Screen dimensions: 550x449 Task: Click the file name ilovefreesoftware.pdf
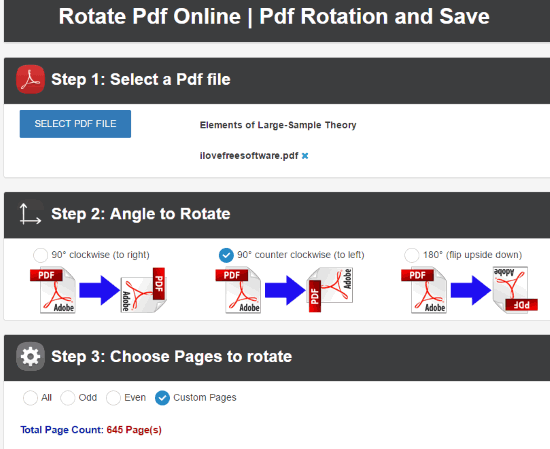tap(249, 156)
